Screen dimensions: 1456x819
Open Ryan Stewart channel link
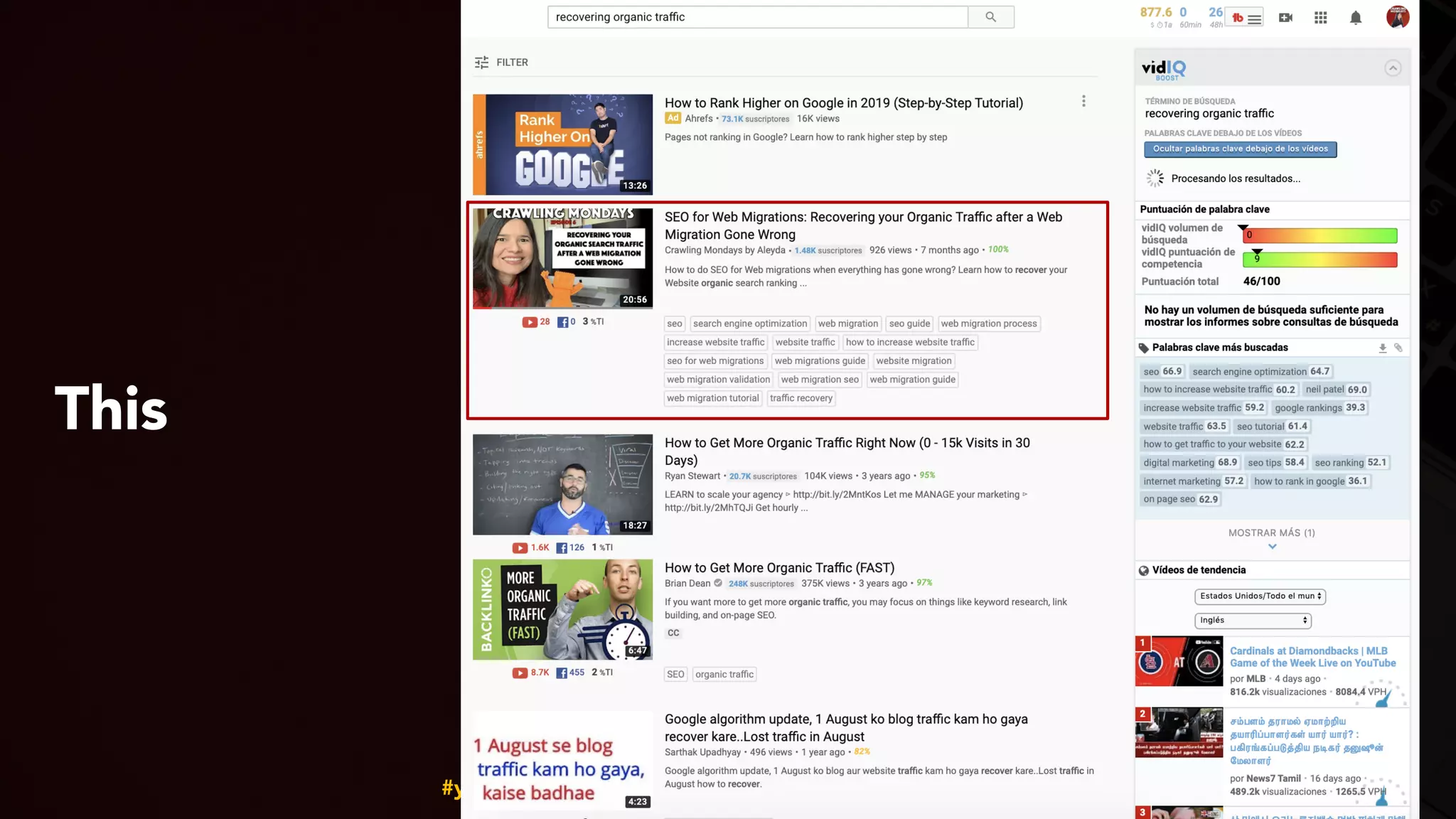click(x=692, y=476)
